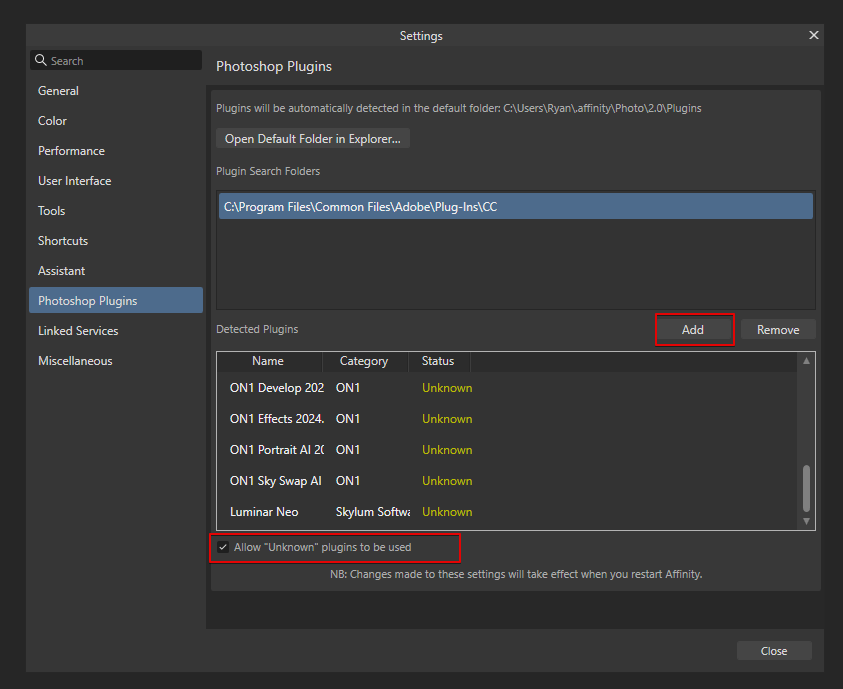Screen dimensions: 843x689
Task: Click the plugin list scrollbar thumb
Action: point(806,489)
